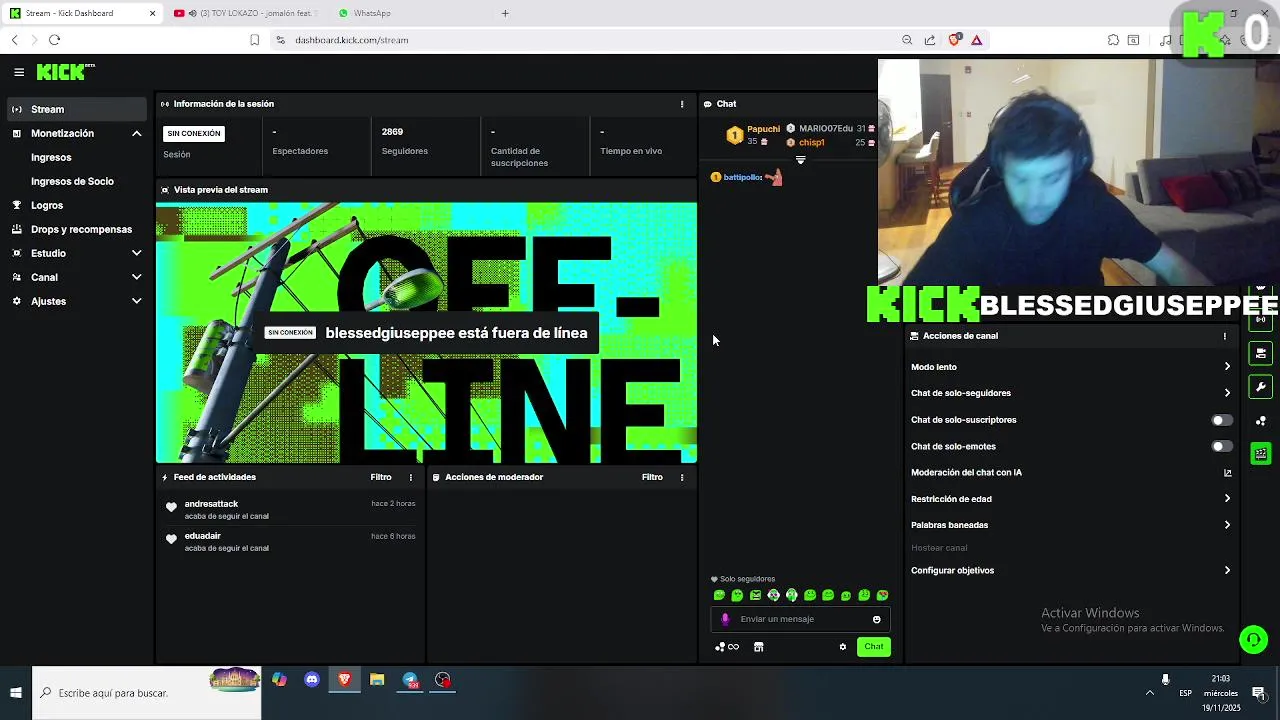The width and height of the screenshot is (1280, 720).
Task: Click the address bar URL dashboard.kick.com/stream
Action: coord(352,40)
